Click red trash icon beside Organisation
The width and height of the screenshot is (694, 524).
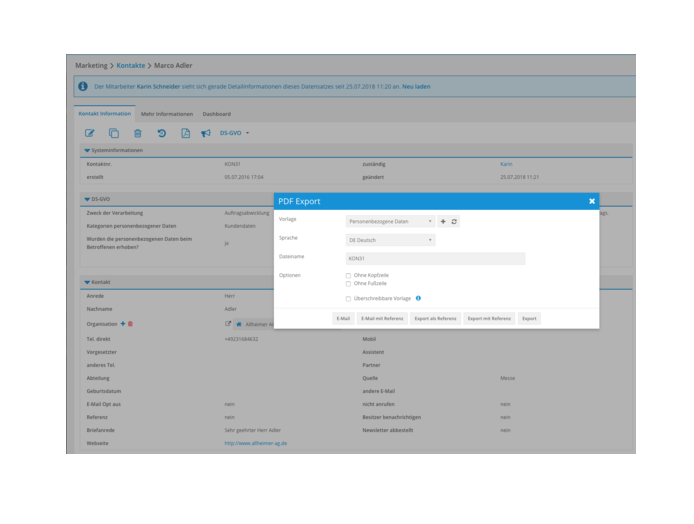pos(130,324)
